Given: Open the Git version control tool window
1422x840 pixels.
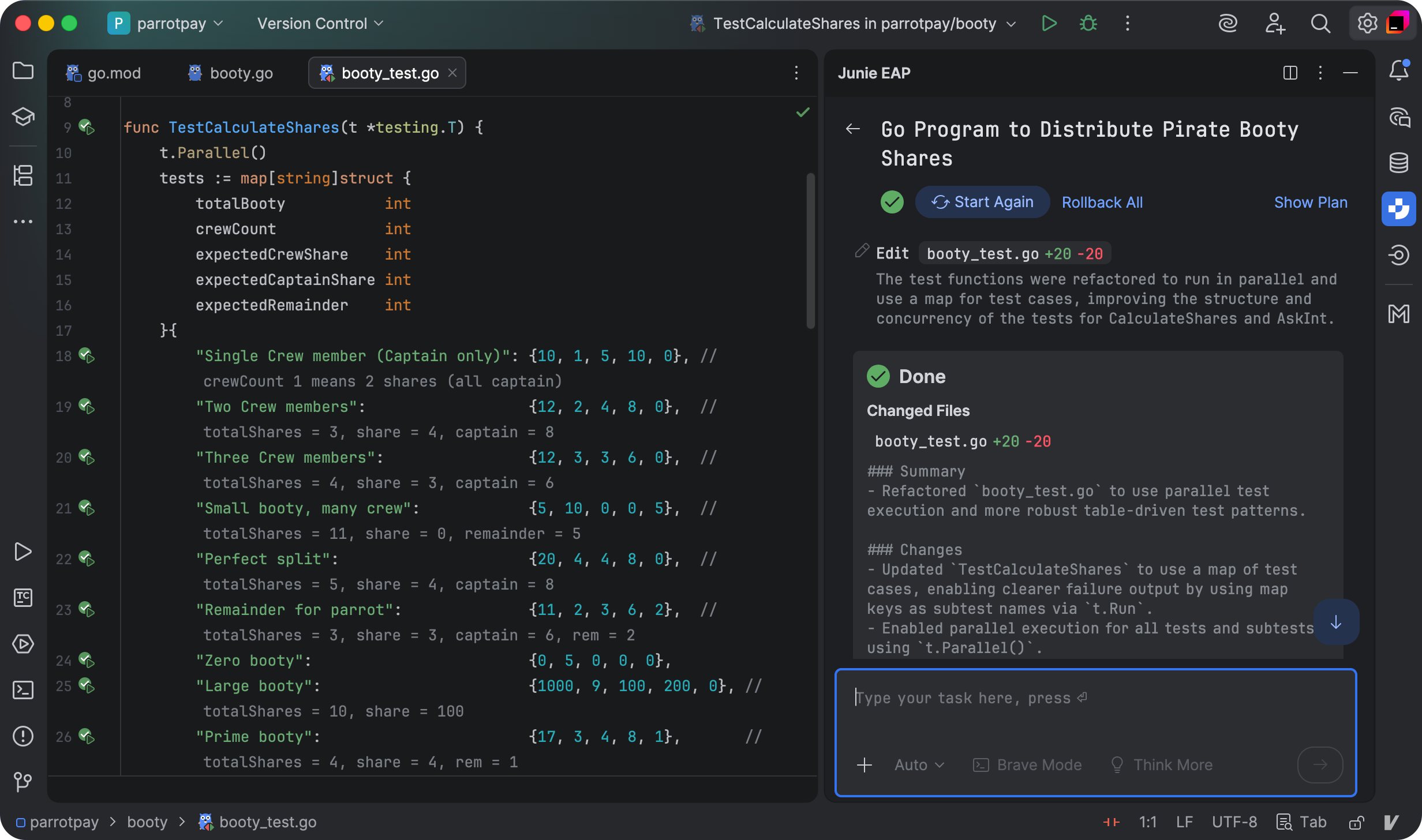Looking at the screenshot, I should click(23, 782).
